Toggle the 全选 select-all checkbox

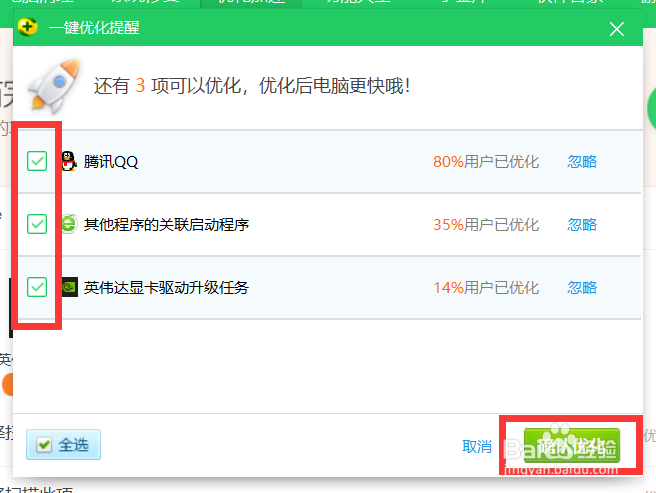(x=44, y=445)
